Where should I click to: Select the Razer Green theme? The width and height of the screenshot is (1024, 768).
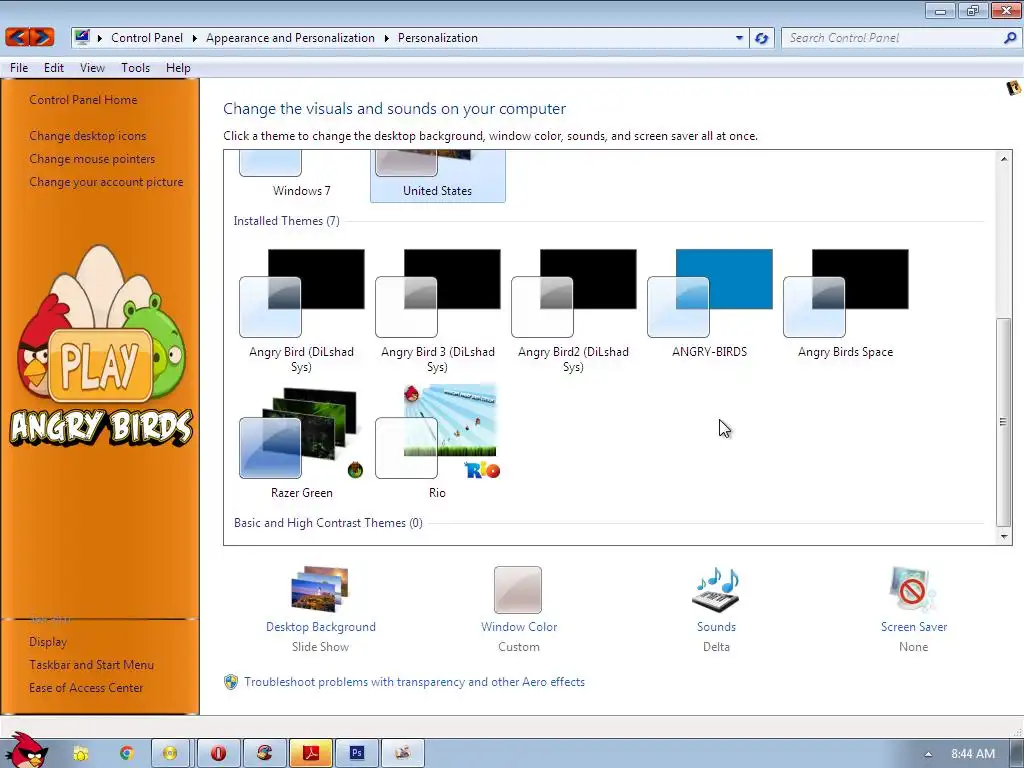(x=301, y=443)
